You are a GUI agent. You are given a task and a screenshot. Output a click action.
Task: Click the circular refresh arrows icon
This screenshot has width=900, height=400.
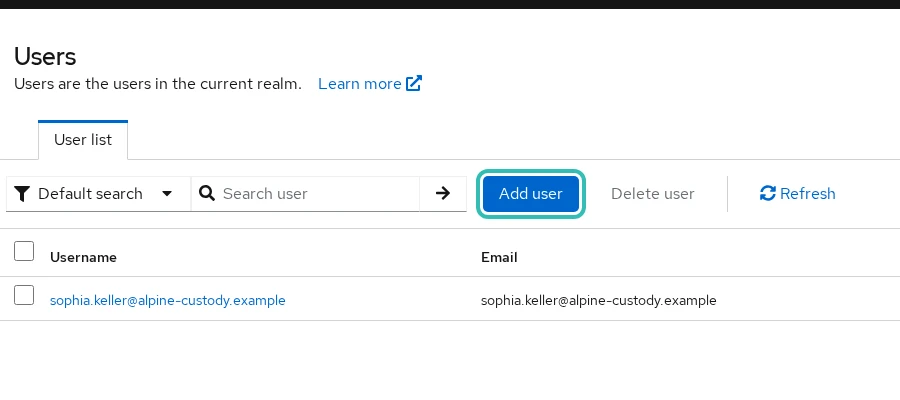tap(767, 193)
